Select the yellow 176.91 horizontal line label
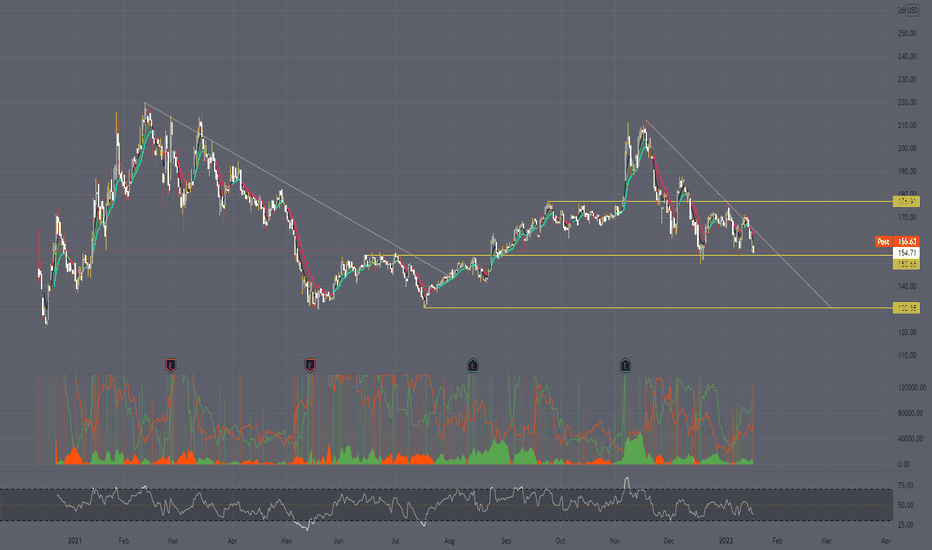 (906, 202)
